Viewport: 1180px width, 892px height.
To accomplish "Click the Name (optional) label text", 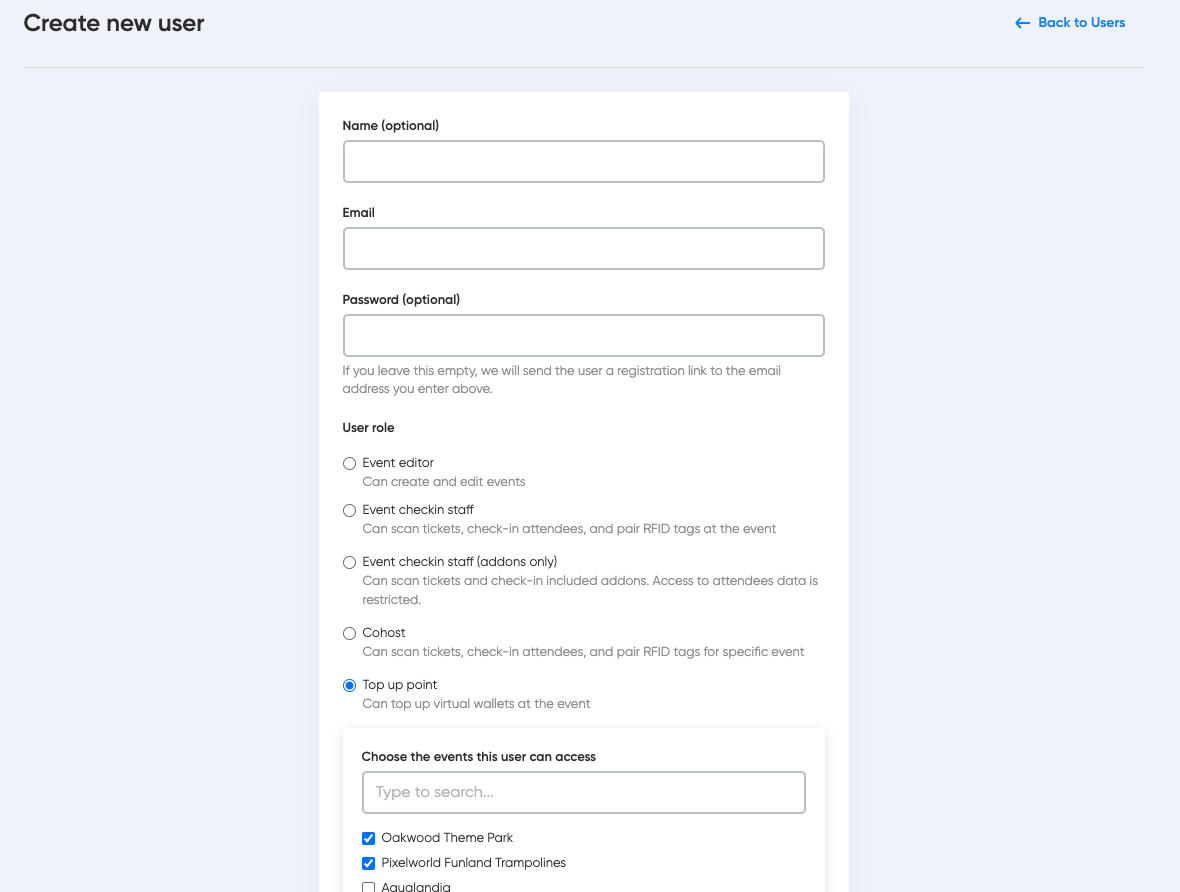I will [390, 126].
